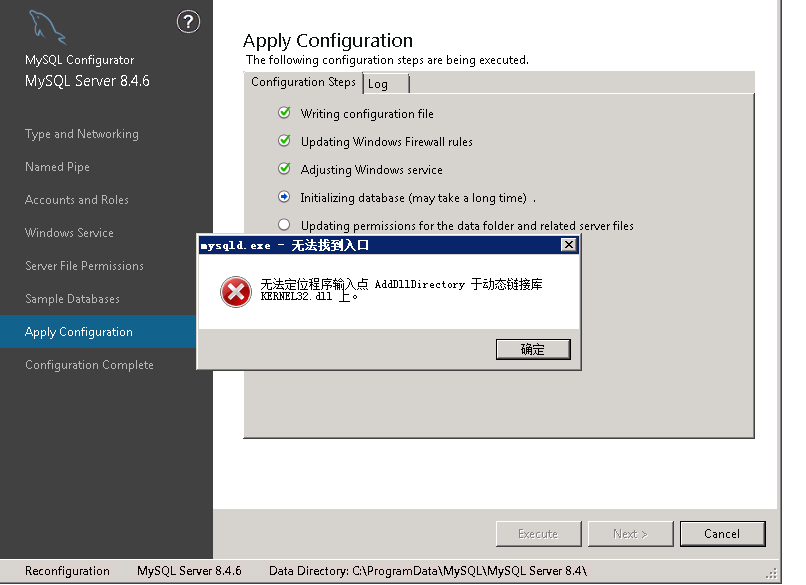Select the Configuration Steps tab
The width and height of the screenshot is (806, 585).
click(303, 82)
